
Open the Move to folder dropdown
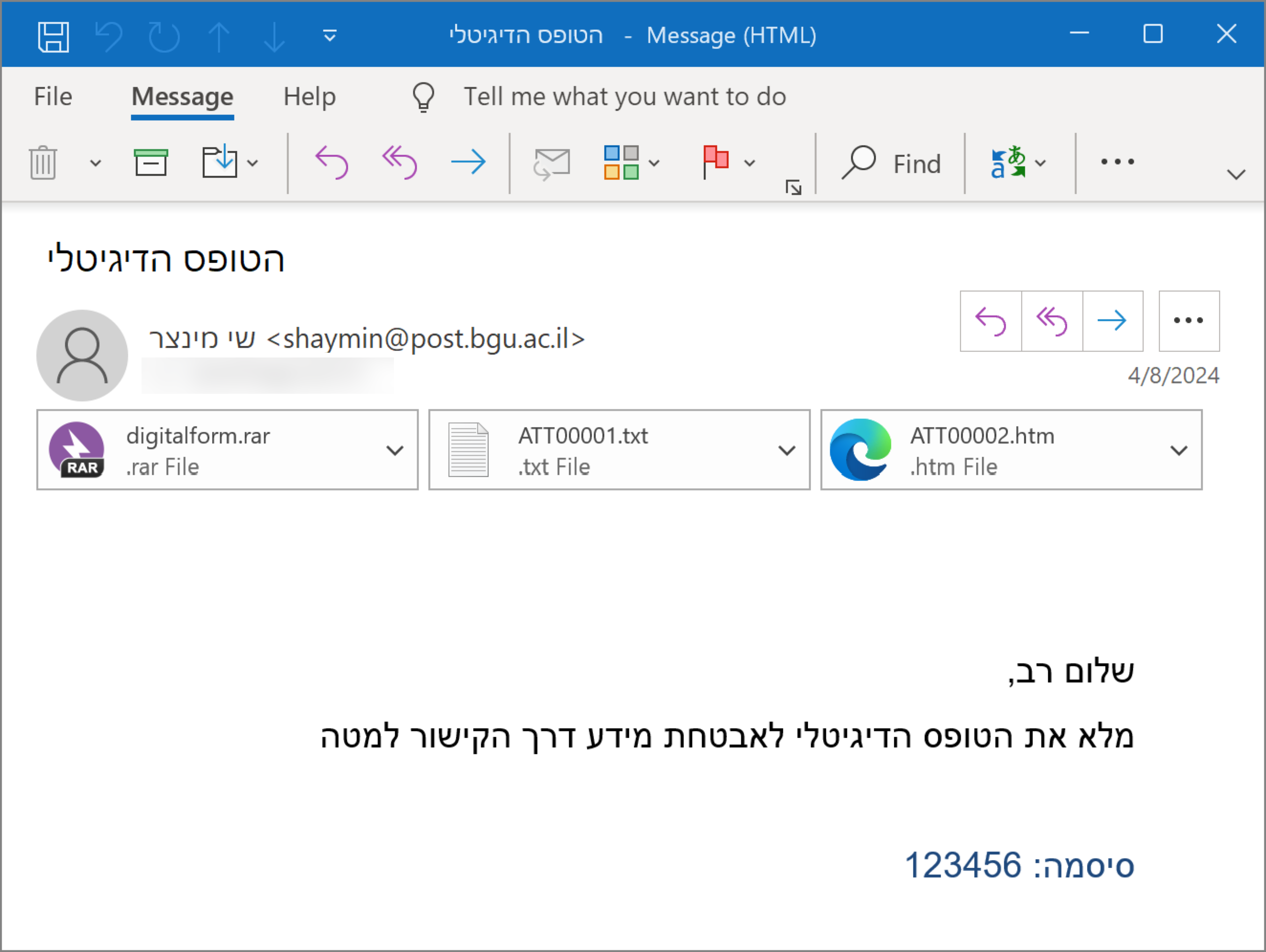pyautogui.click(x=252, y=163)
